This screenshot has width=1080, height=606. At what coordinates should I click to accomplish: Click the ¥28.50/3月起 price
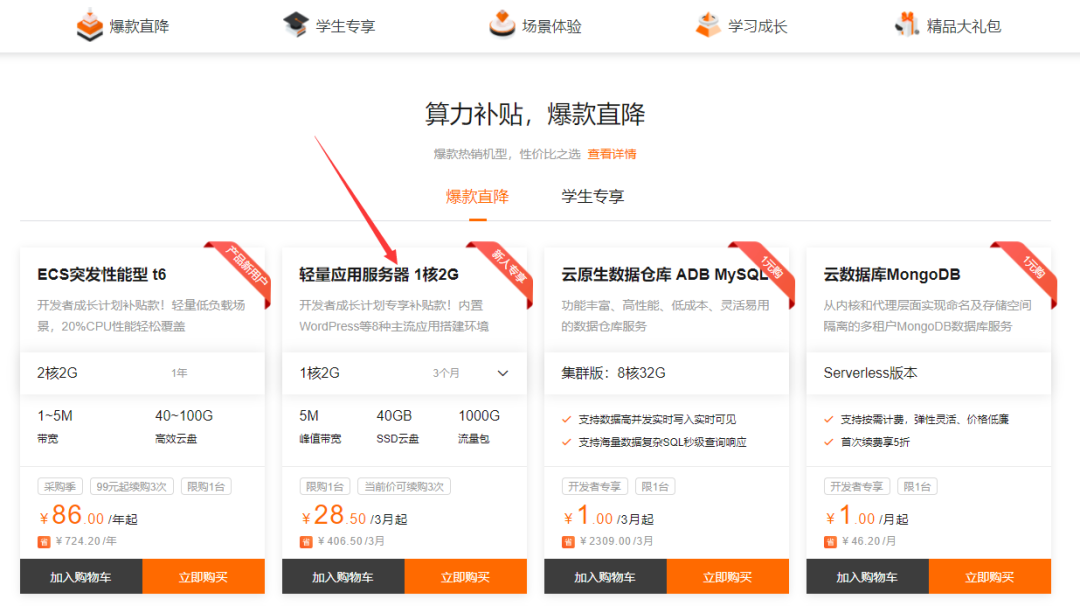tap(353, 516)
